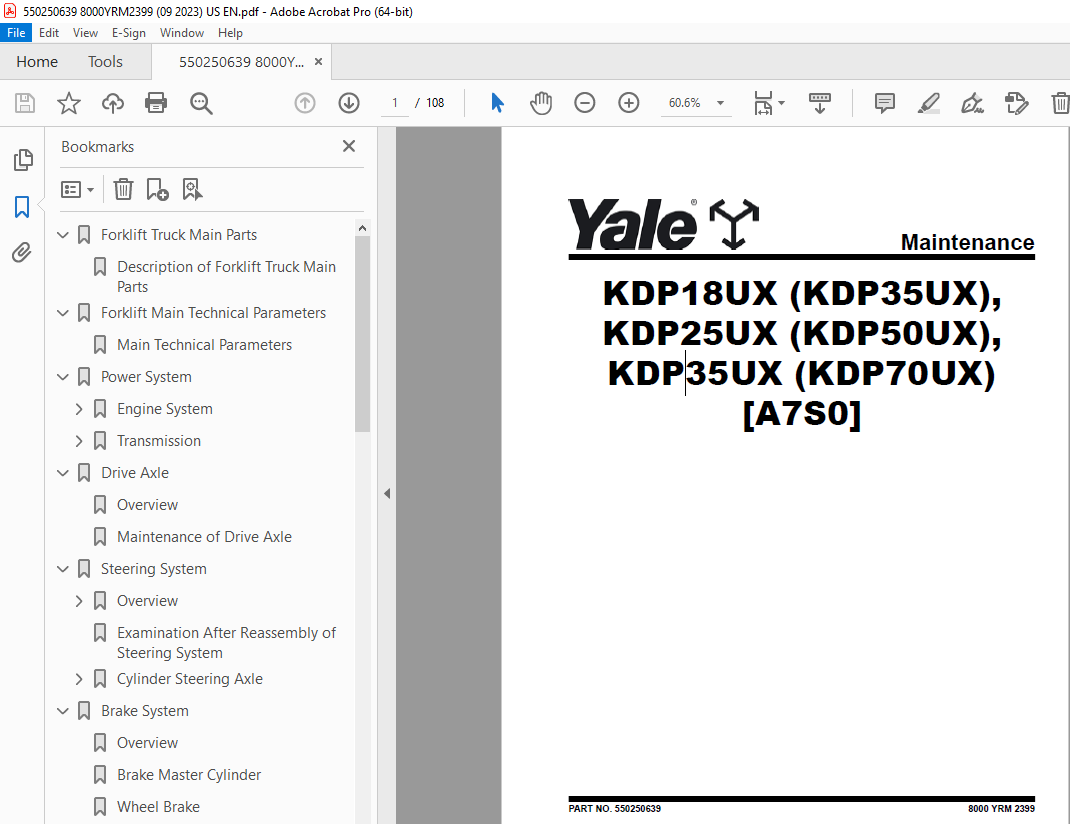Screen dimensions: 1070x824
Task: Open the File menu
Action: point(16,33)
